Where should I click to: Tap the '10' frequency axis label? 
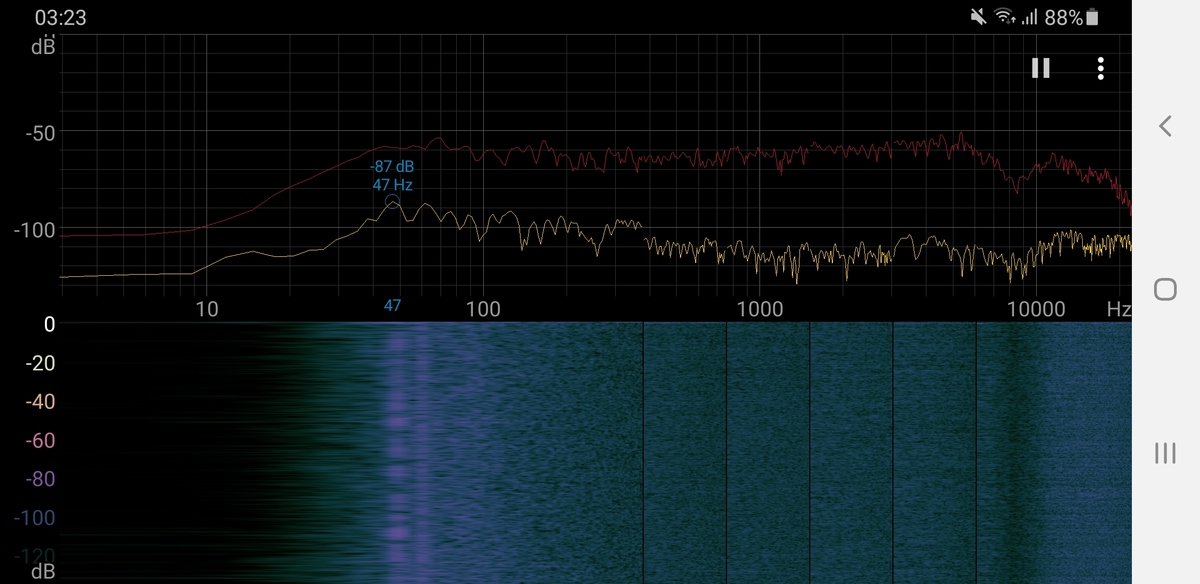coord(206,309)
